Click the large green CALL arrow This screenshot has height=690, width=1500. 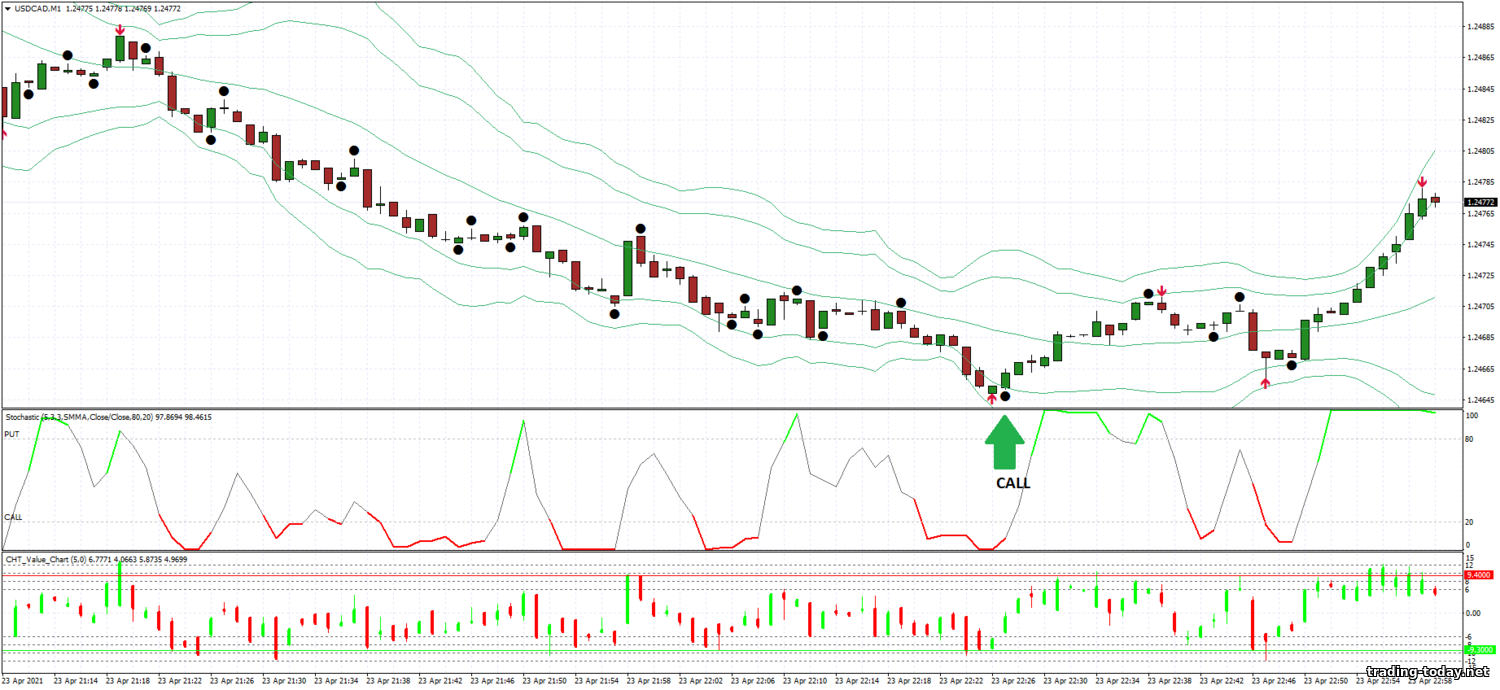point(1006,441)
